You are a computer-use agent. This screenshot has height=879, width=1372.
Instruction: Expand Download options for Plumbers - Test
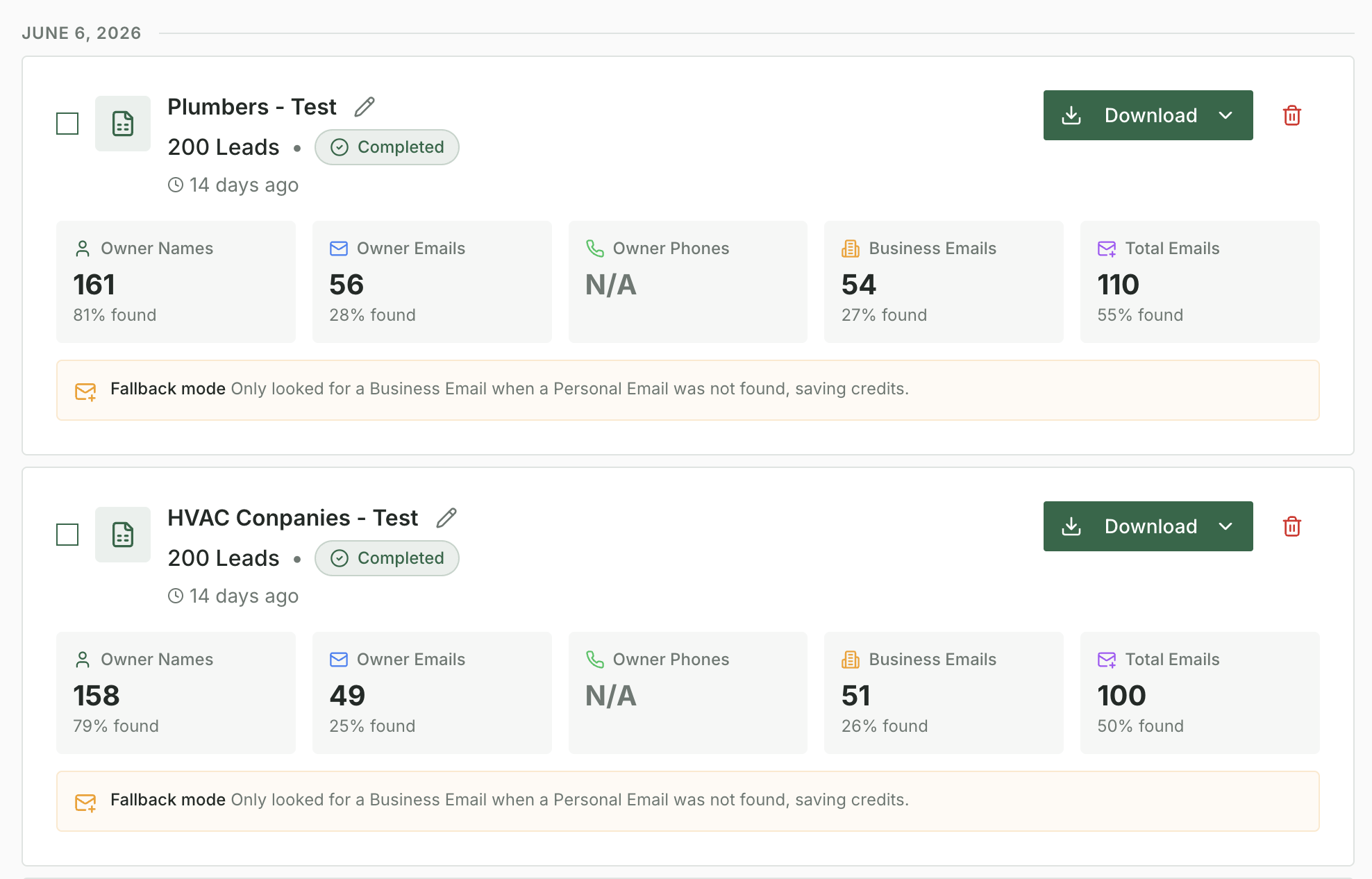(1226, 115)
